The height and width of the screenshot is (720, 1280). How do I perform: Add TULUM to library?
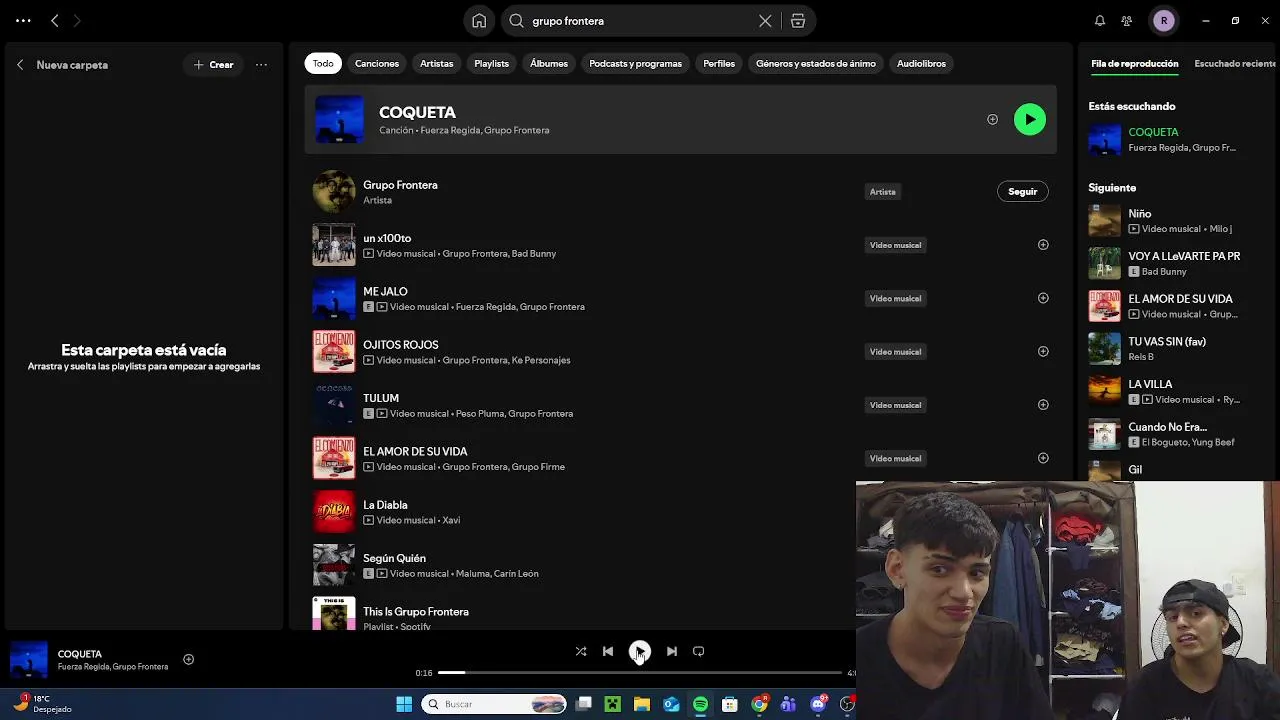(x=1043, y=405)
